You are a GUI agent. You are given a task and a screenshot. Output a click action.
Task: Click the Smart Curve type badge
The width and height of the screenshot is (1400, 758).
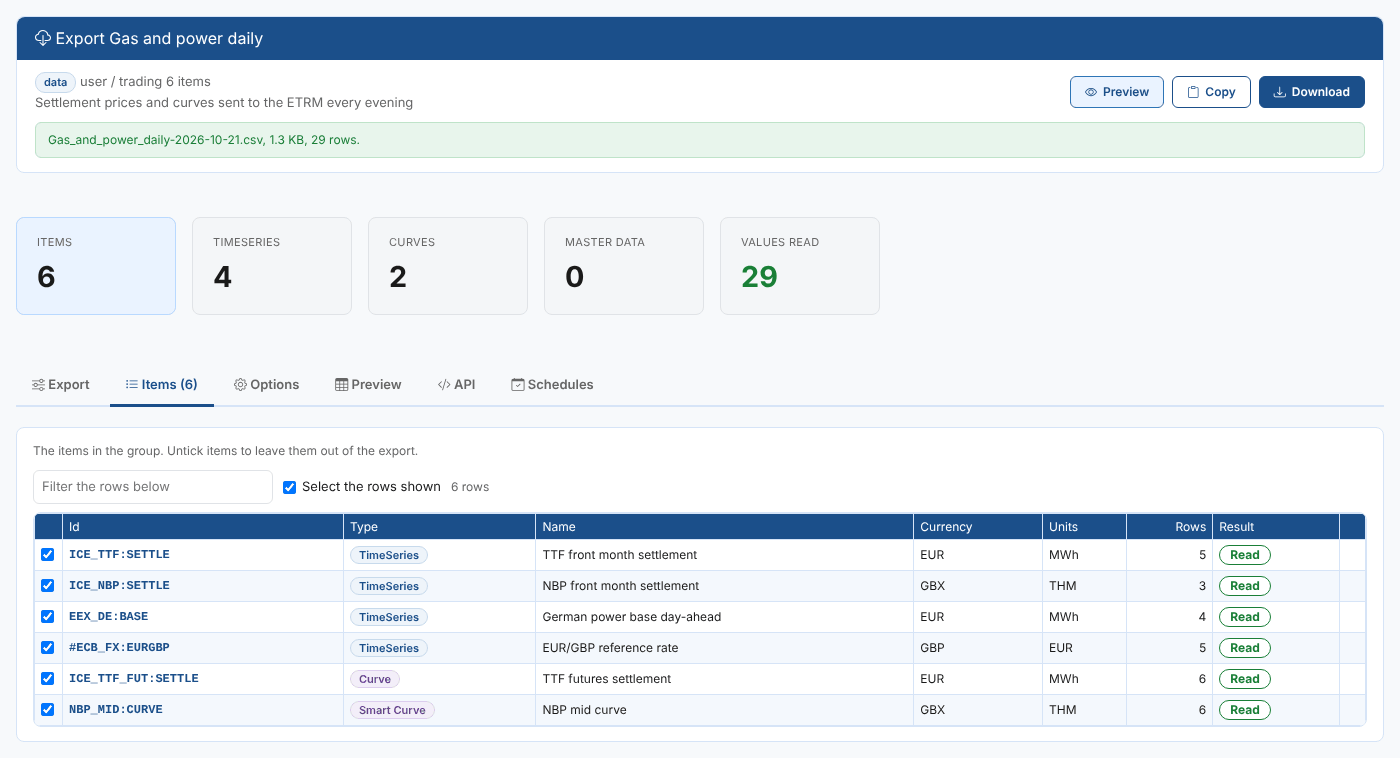click(x=392, y=710)
